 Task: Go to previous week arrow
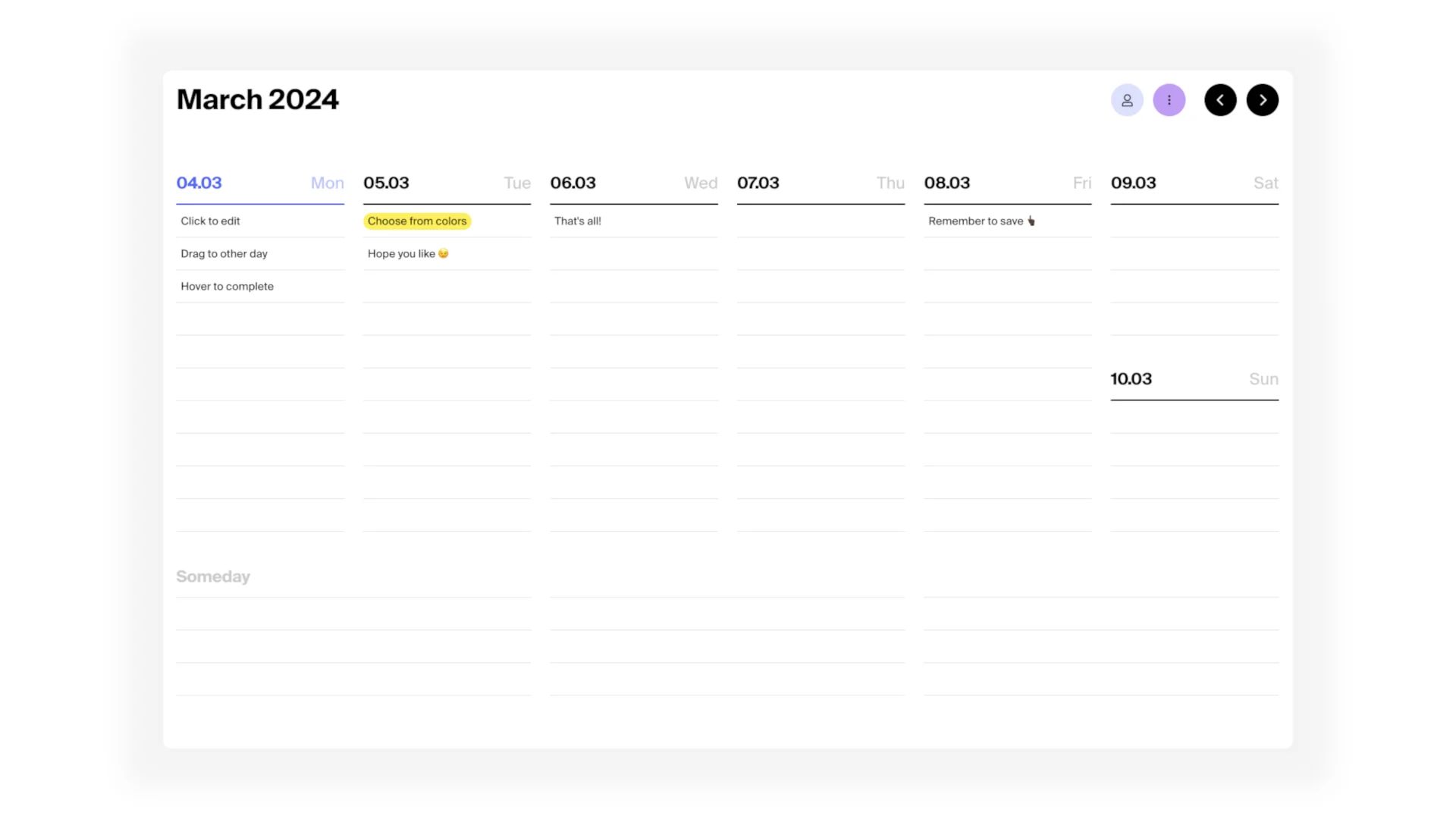(1220, 100)
